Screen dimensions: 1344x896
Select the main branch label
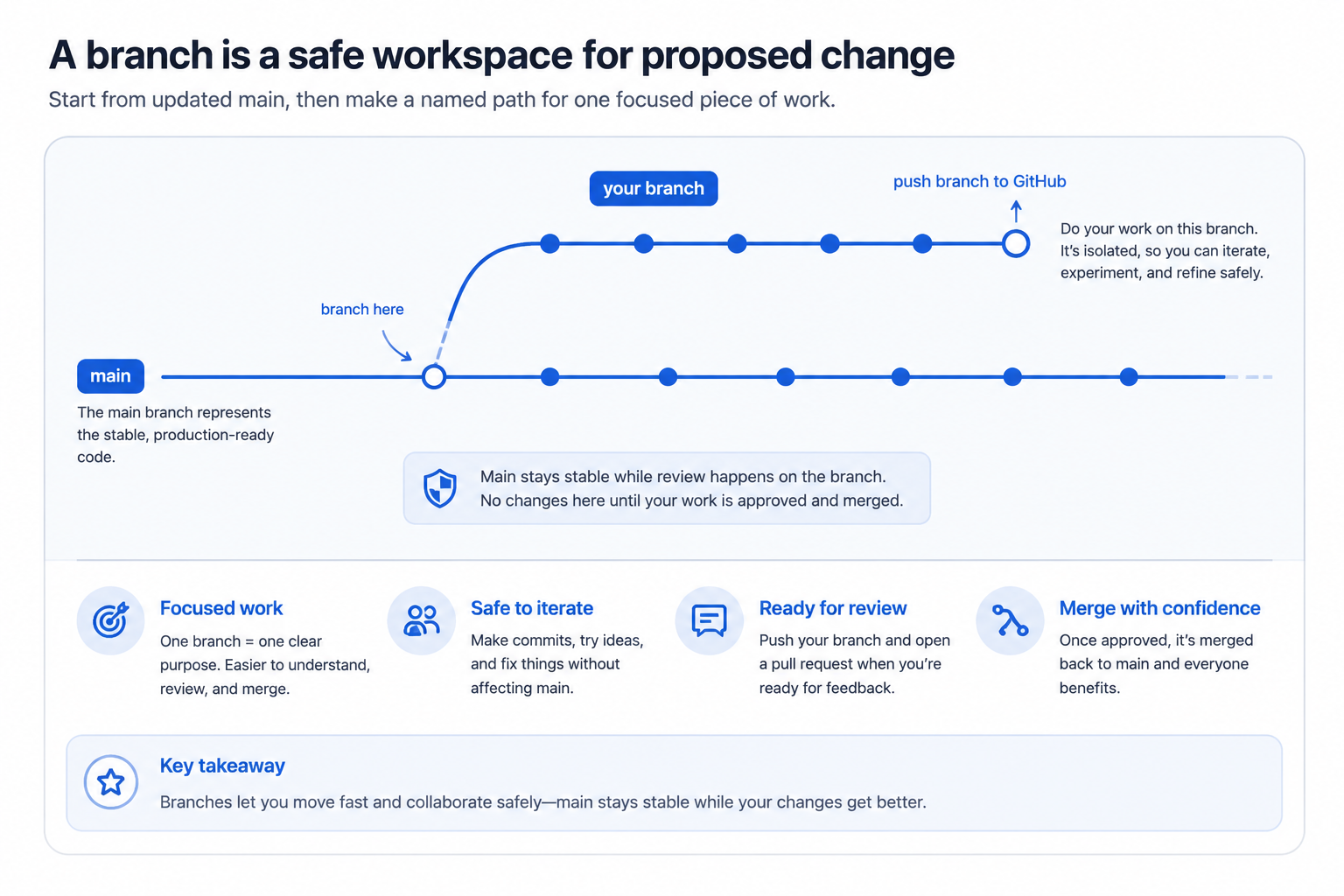coord(110,376)
